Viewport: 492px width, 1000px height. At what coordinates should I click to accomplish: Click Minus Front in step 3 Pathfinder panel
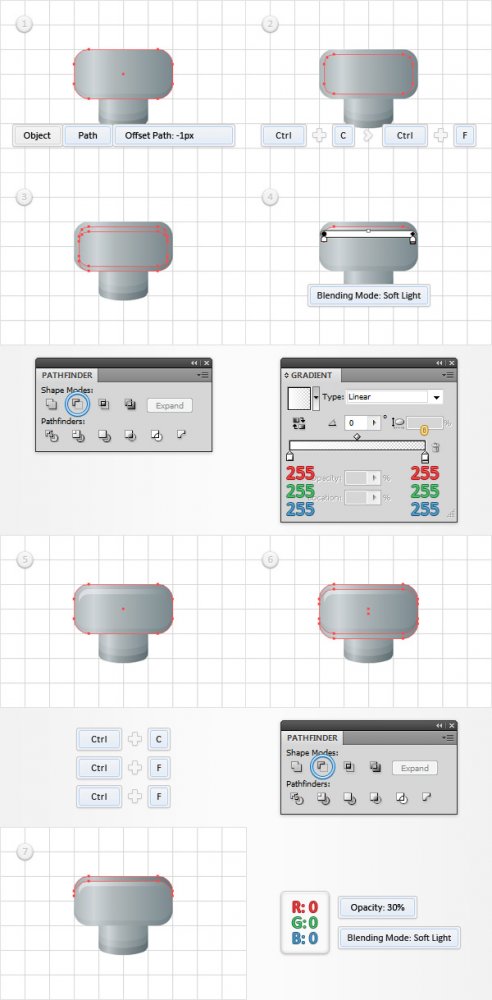77,404
